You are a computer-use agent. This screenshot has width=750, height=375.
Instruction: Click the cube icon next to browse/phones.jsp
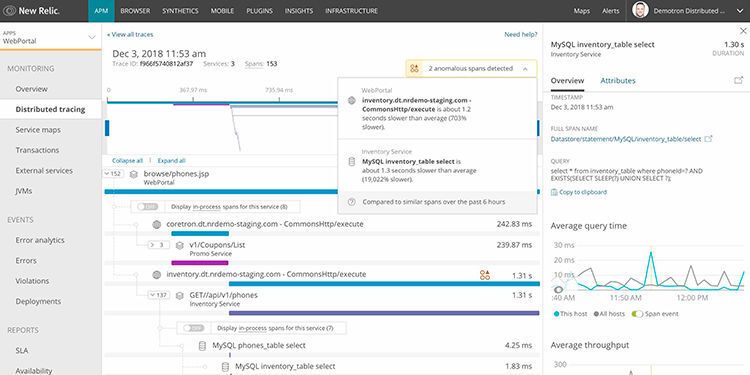coord(134,174)
